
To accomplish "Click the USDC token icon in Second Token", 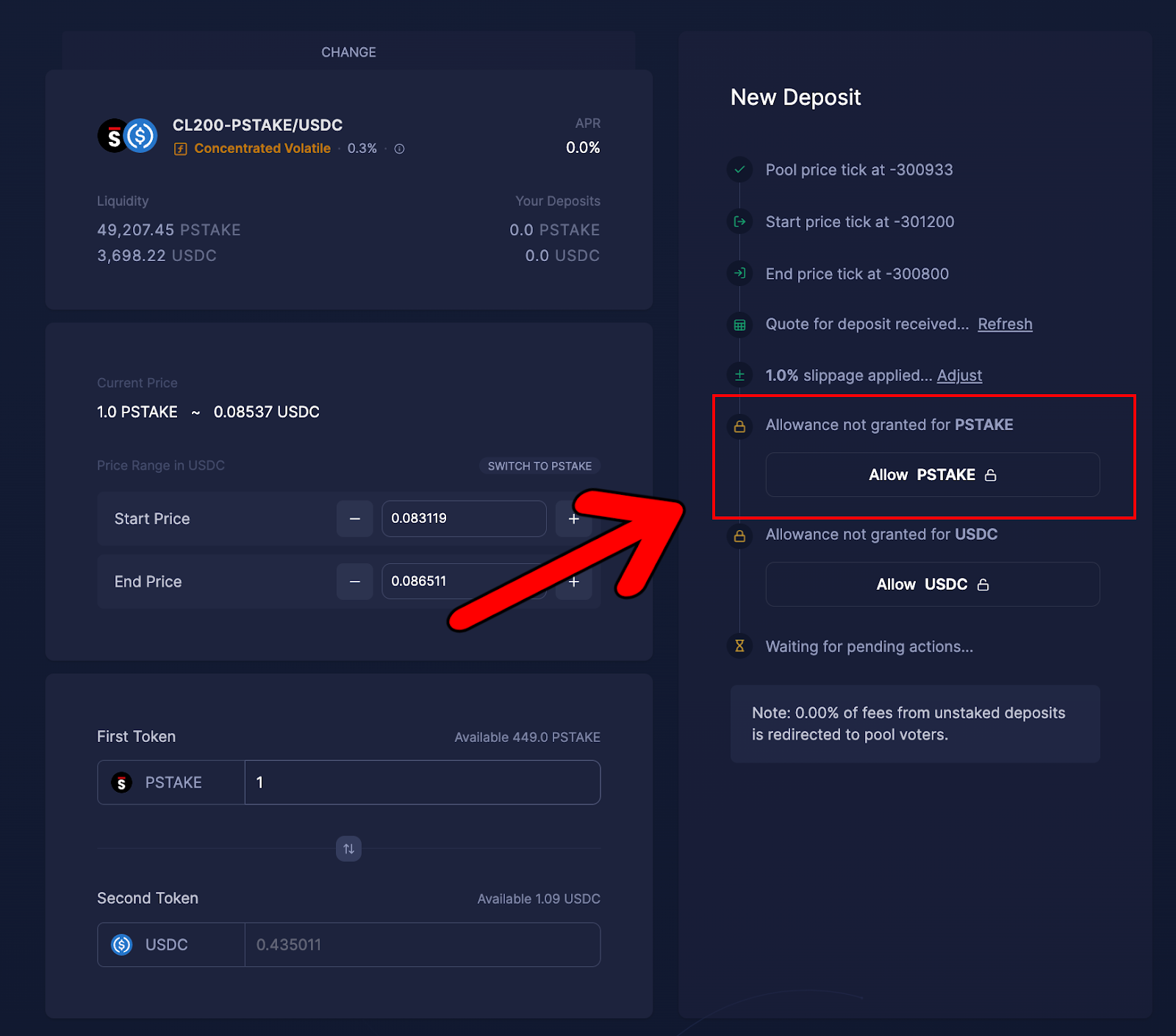I will pos(121,945).
